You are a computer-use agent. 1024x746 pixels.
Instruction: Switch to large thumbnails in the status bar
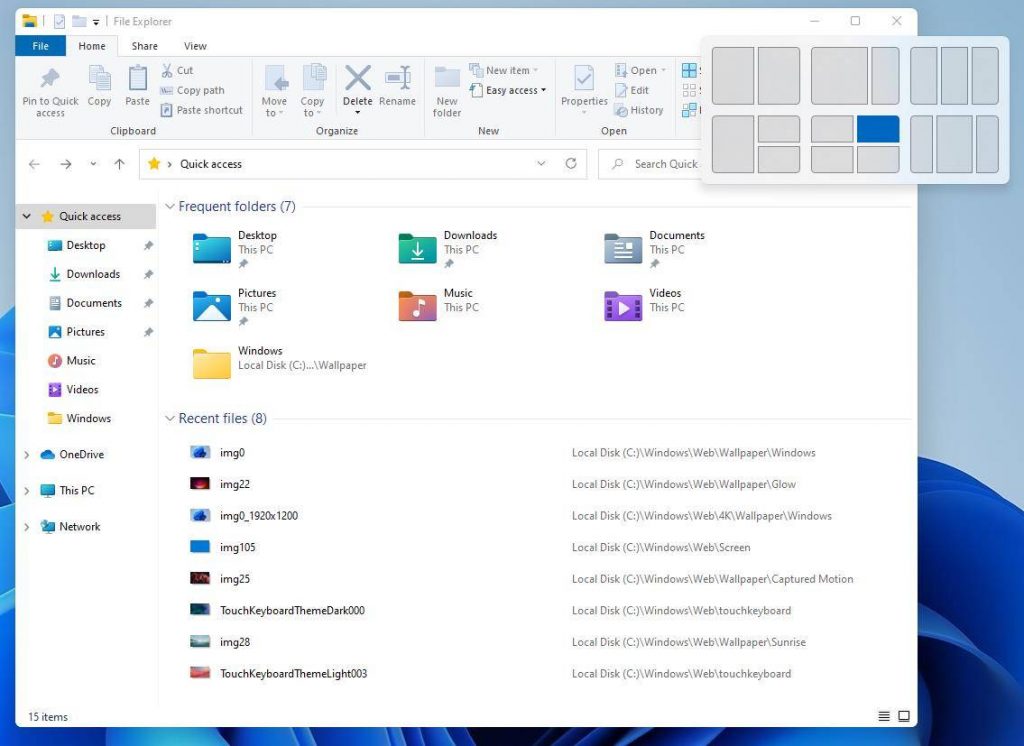(904, 716)
